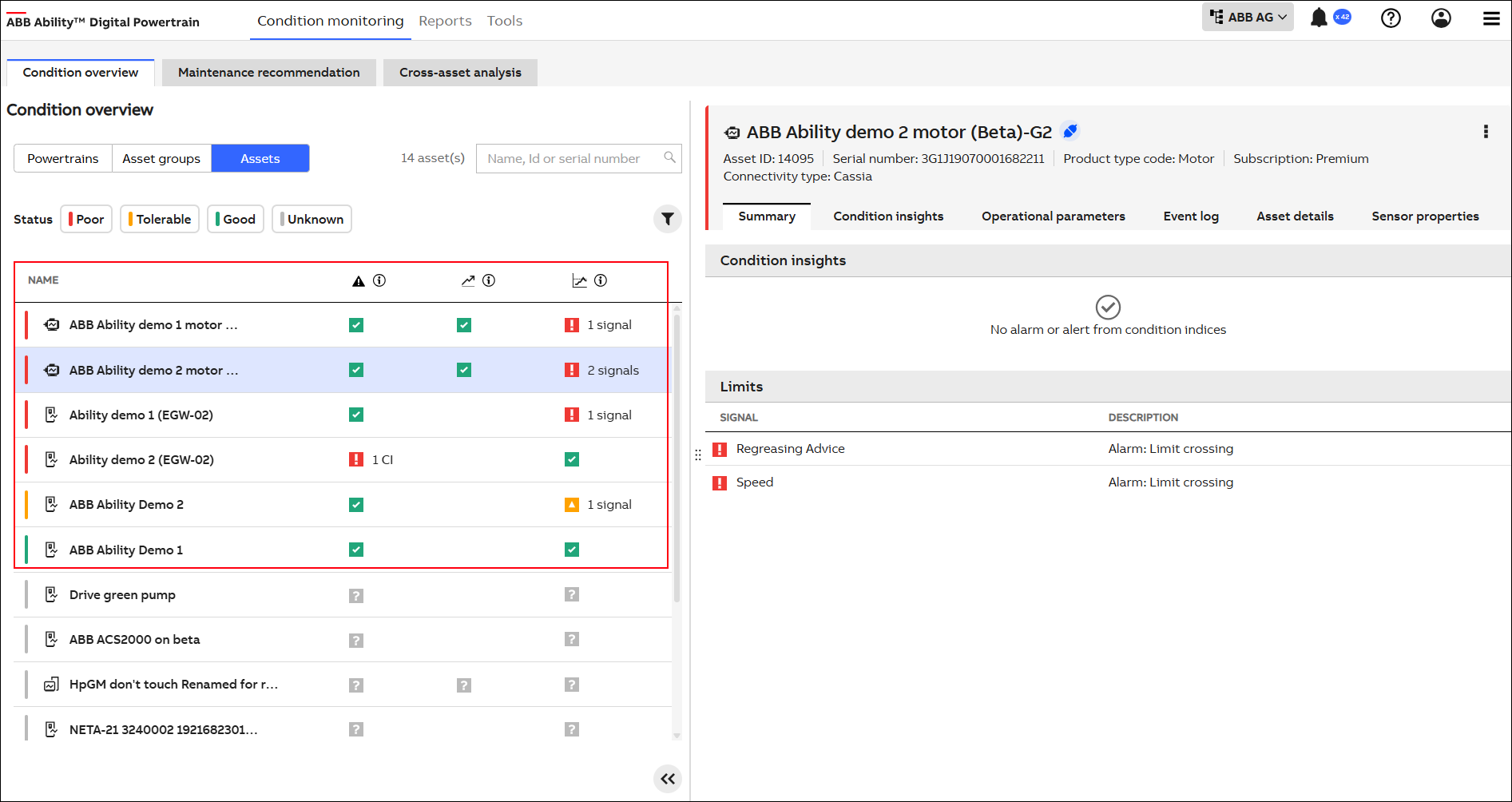Screen dimensions: 1512x802
Task: Click the help question mark icon
Action: click(1391, 18)
